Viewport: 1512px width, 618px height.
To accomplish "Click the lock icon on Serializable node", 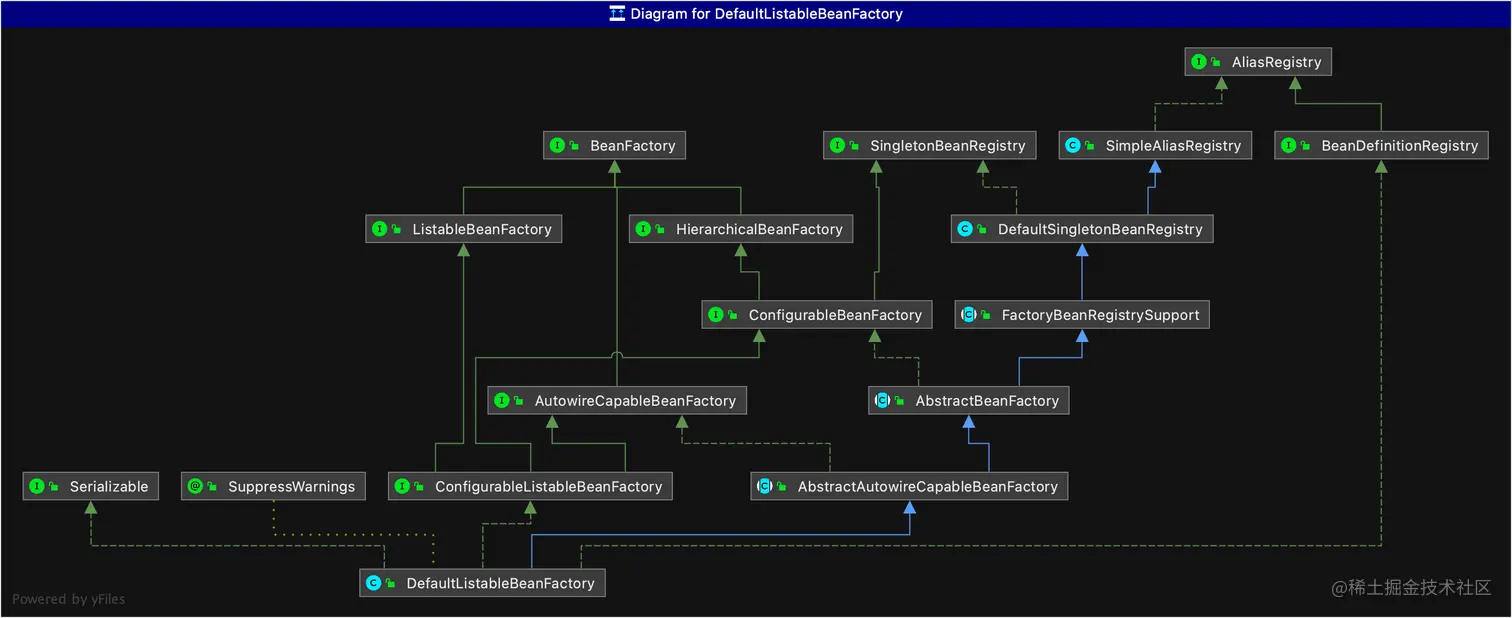I will click(54, 487).
